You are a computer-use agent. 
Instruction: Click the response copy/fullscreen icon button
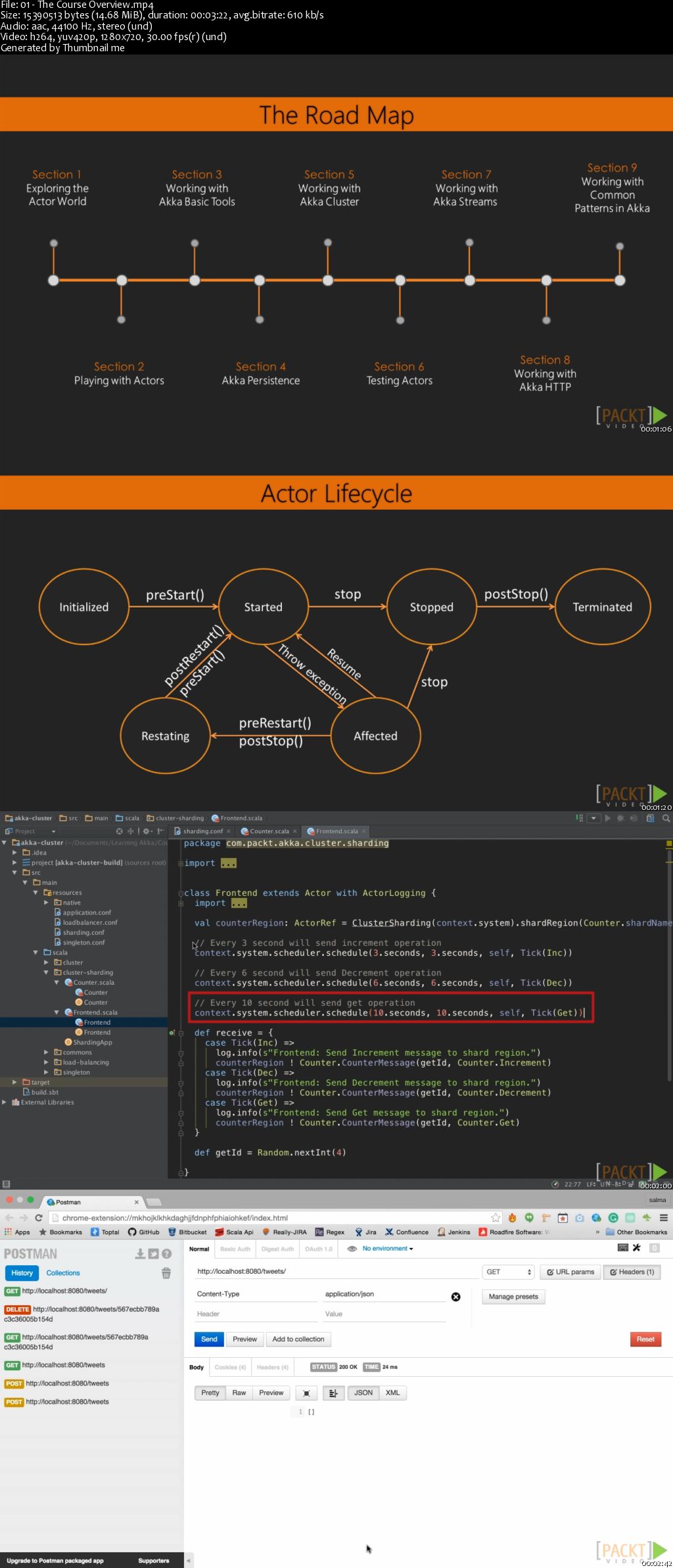(x=306, y=1393)
